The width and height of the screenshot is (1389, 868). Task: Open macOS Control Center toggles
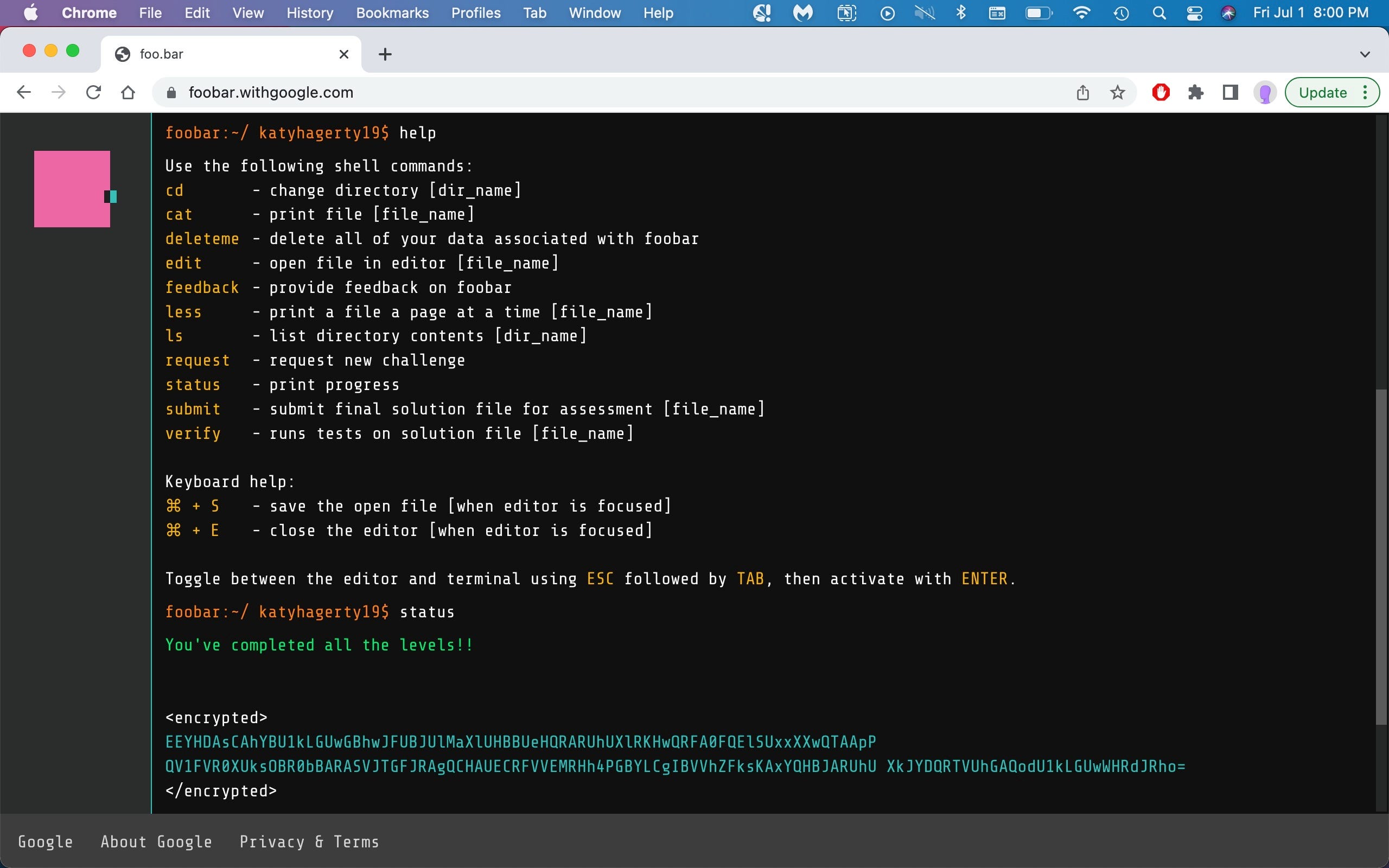point(1194,13)
